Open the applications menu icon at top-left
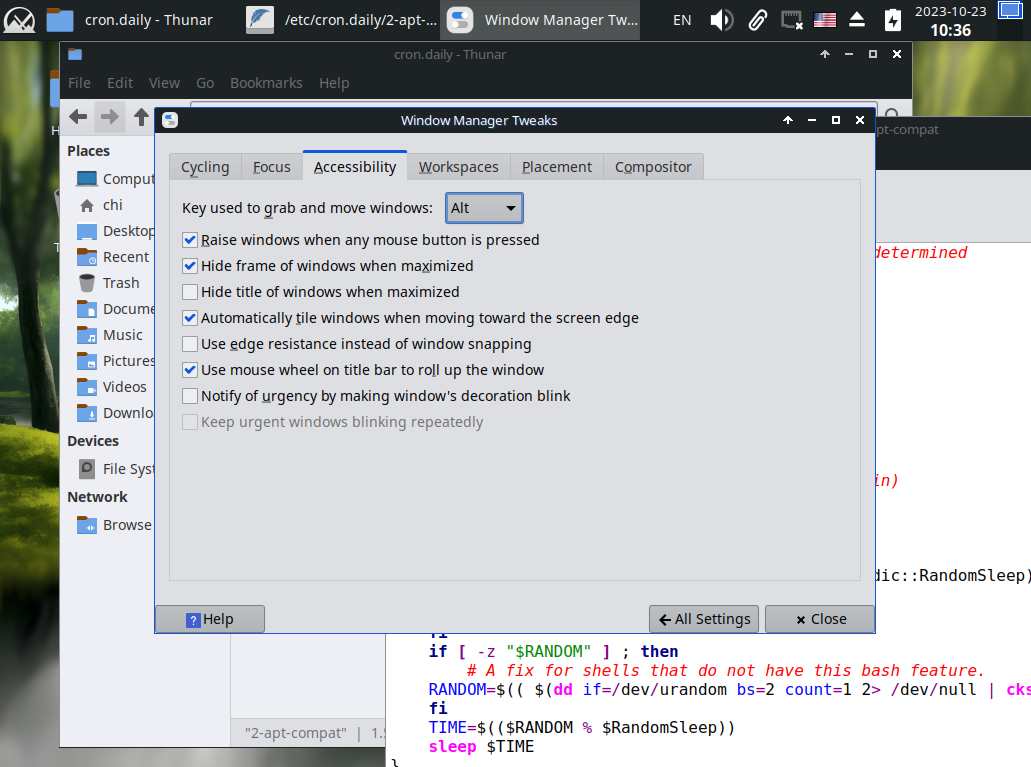1031x767 pixels. coord(19,19)
